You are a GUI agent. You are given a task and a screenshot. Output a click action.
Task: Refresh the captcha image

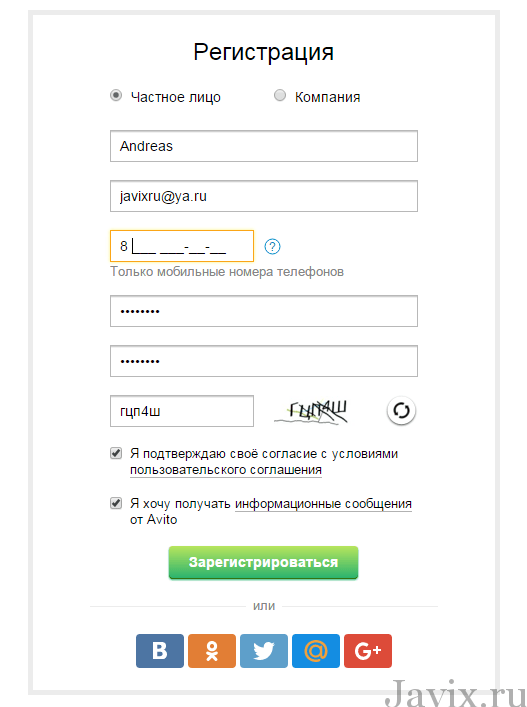[401, 411]
